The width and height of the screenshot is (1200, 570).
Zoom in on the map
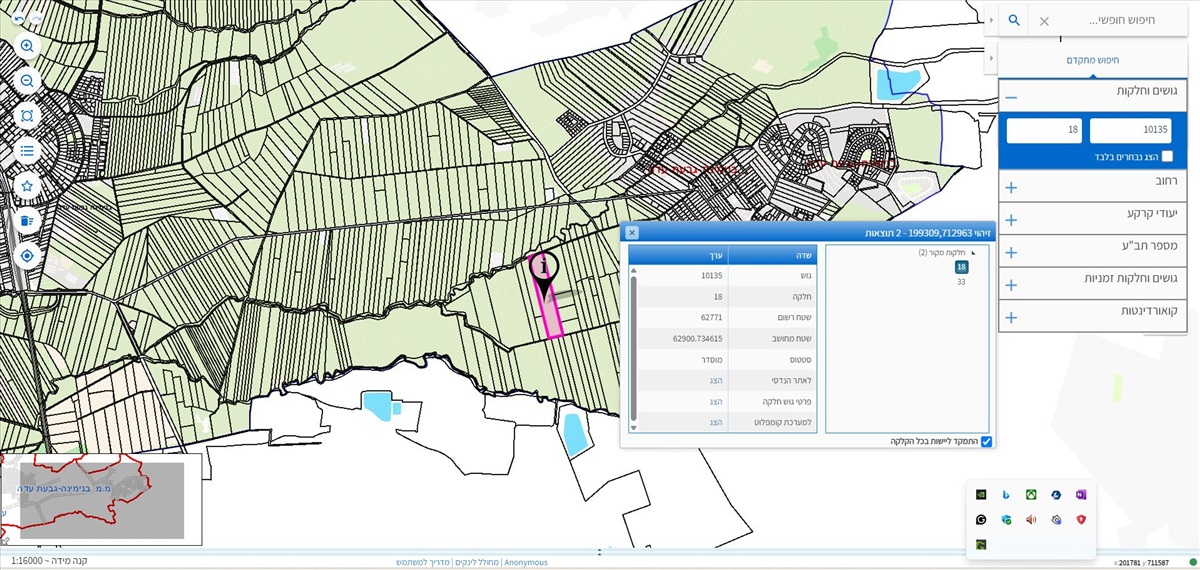point(27,46)
